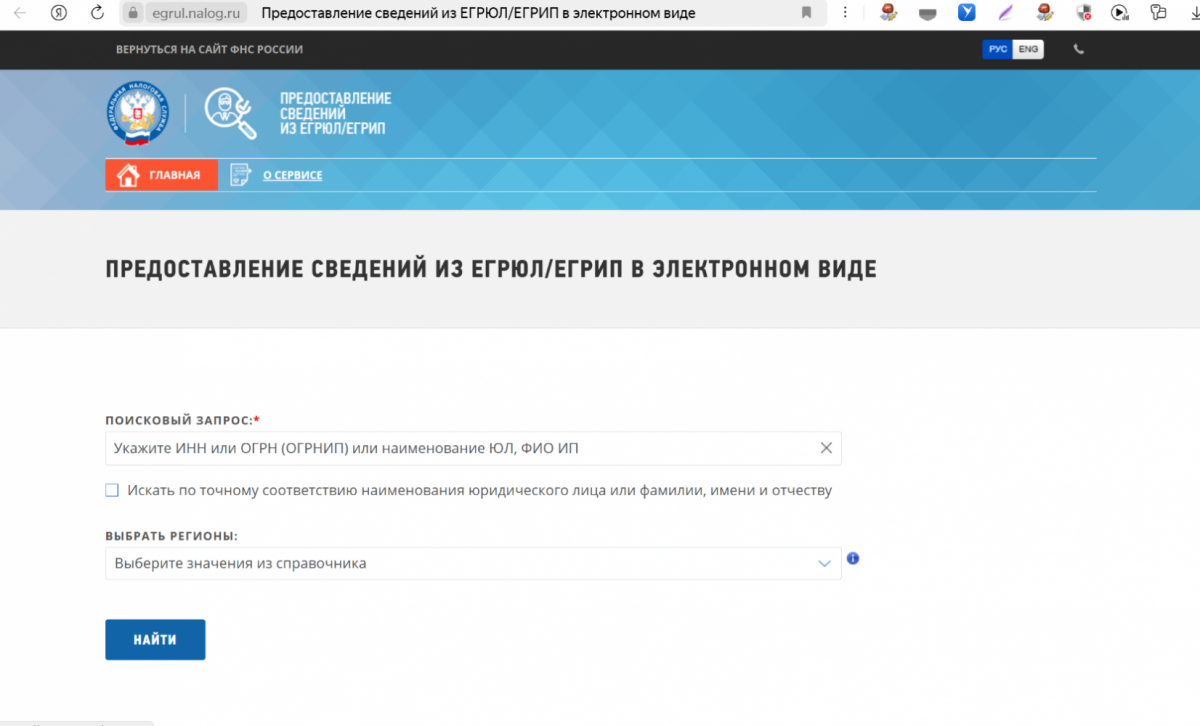Image resolution: width=1200 pixels, height=726 pixels.
Task: Click the bookmark icon in the address bar
Action: click(x=806, y=13)
